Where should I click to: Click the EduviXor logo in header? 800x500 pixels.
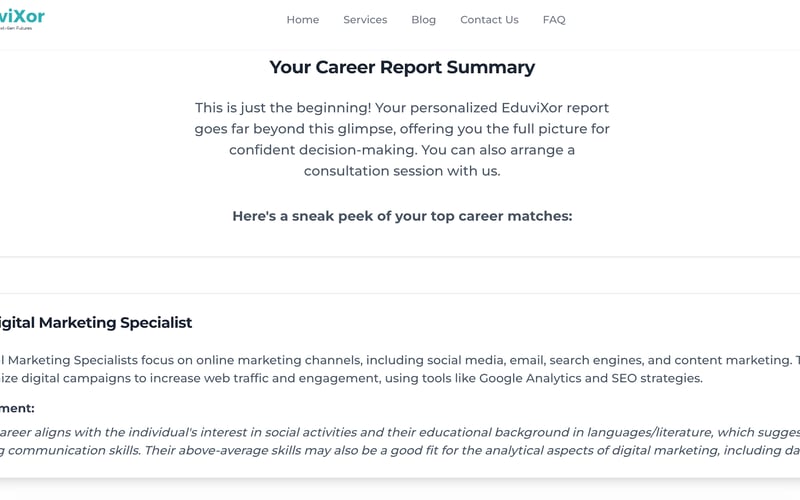(20, 15)
